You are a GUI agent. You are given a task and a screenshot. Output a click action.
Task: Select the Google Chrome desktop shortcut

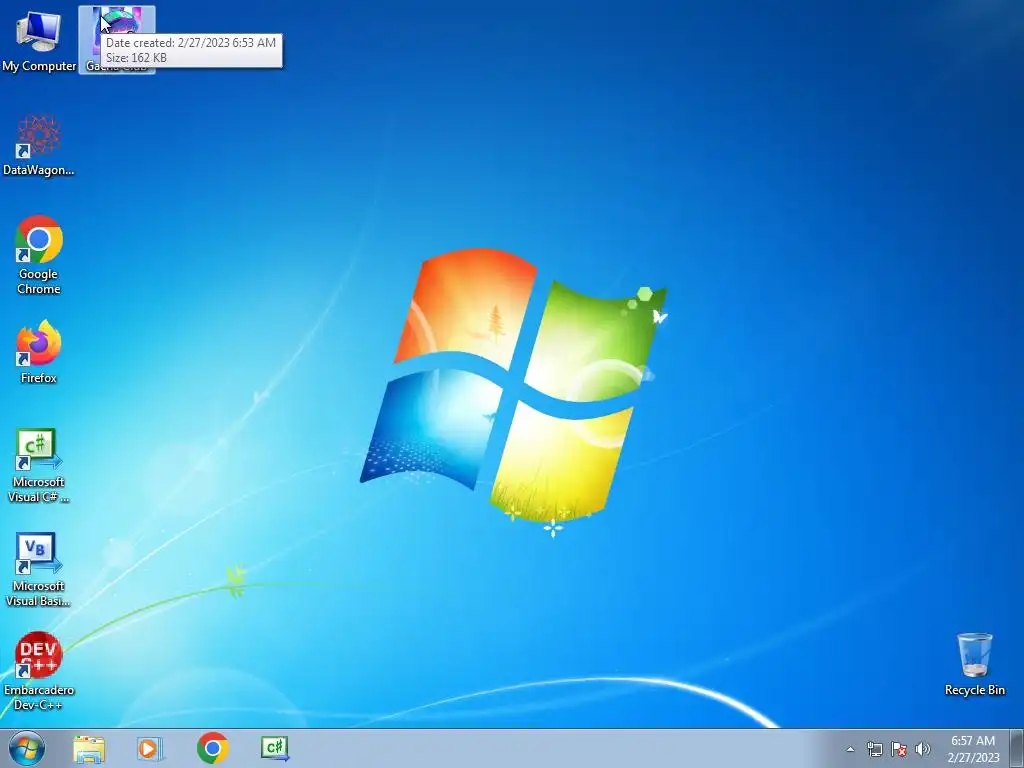click(39, 255)
